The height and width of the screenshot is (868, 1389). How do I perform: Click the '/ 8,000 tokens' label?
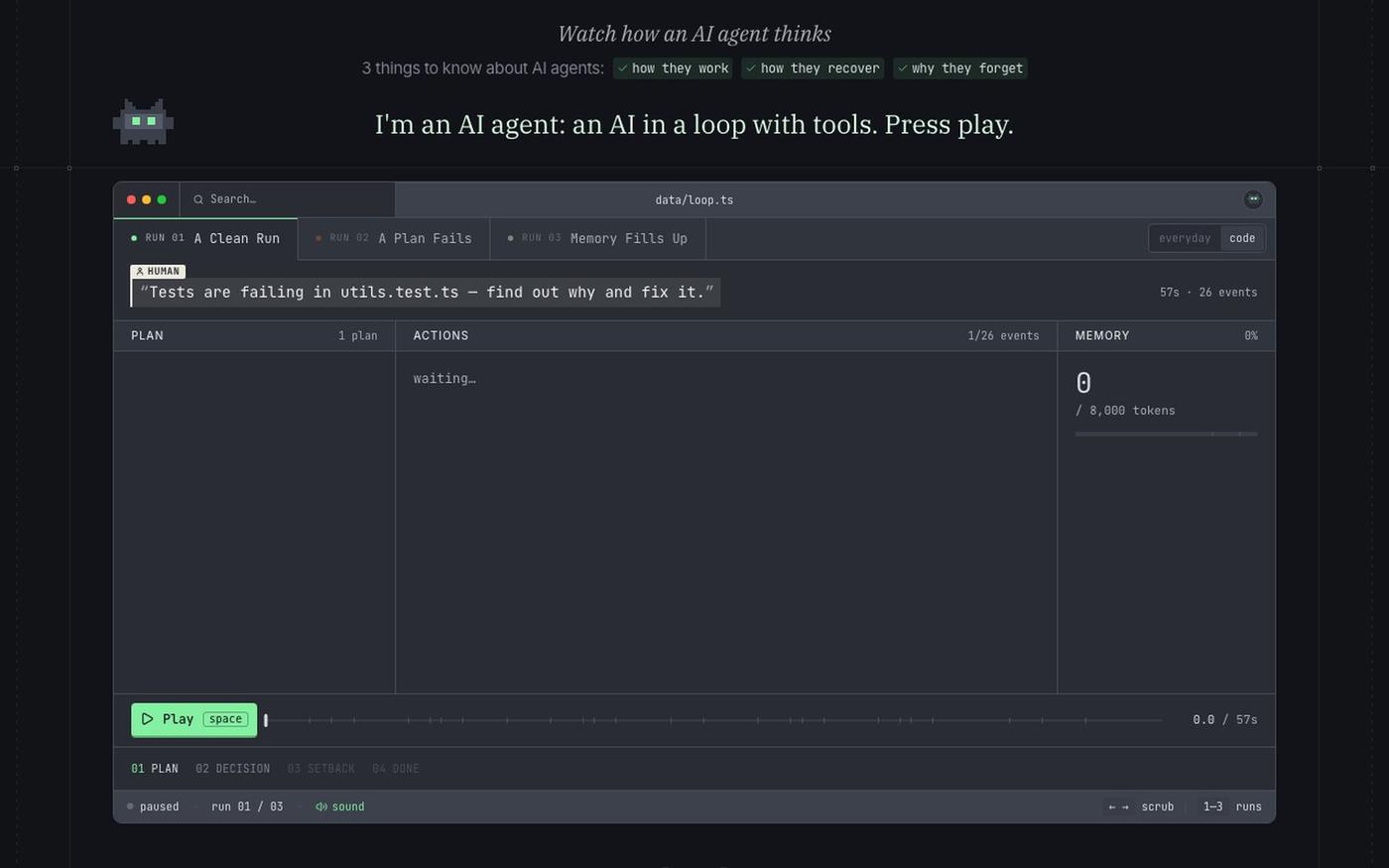pyautogui.click(x=1125, y=411)
